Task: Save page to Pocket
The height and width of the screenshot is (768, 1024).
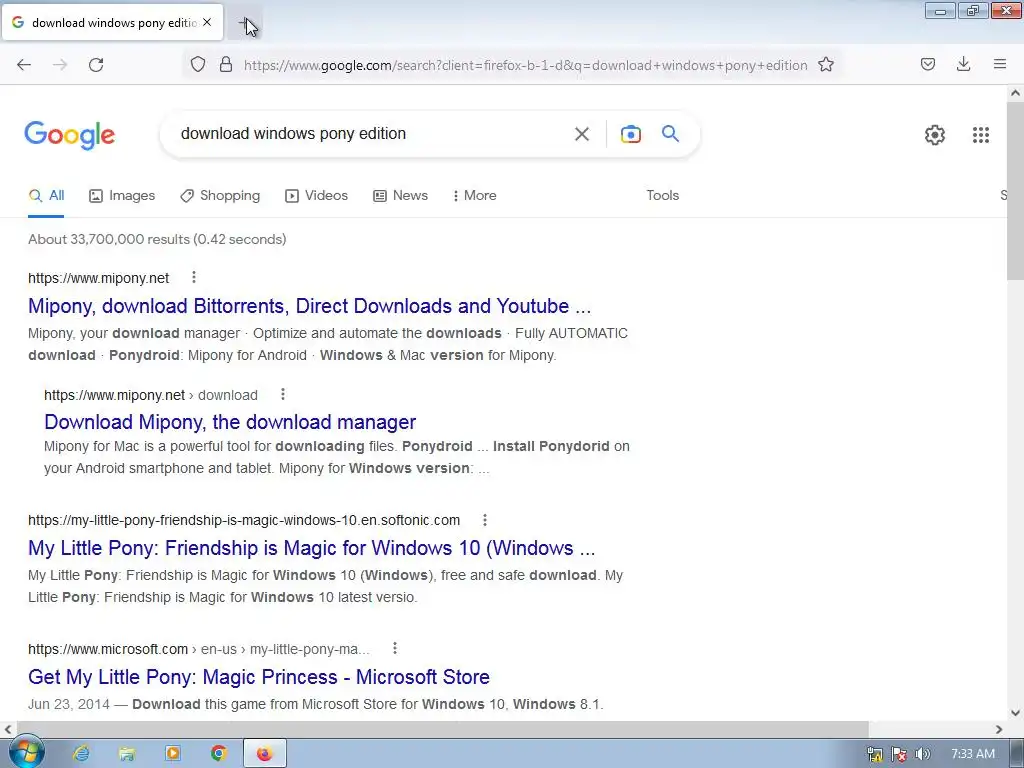Action: pos(928,65)
